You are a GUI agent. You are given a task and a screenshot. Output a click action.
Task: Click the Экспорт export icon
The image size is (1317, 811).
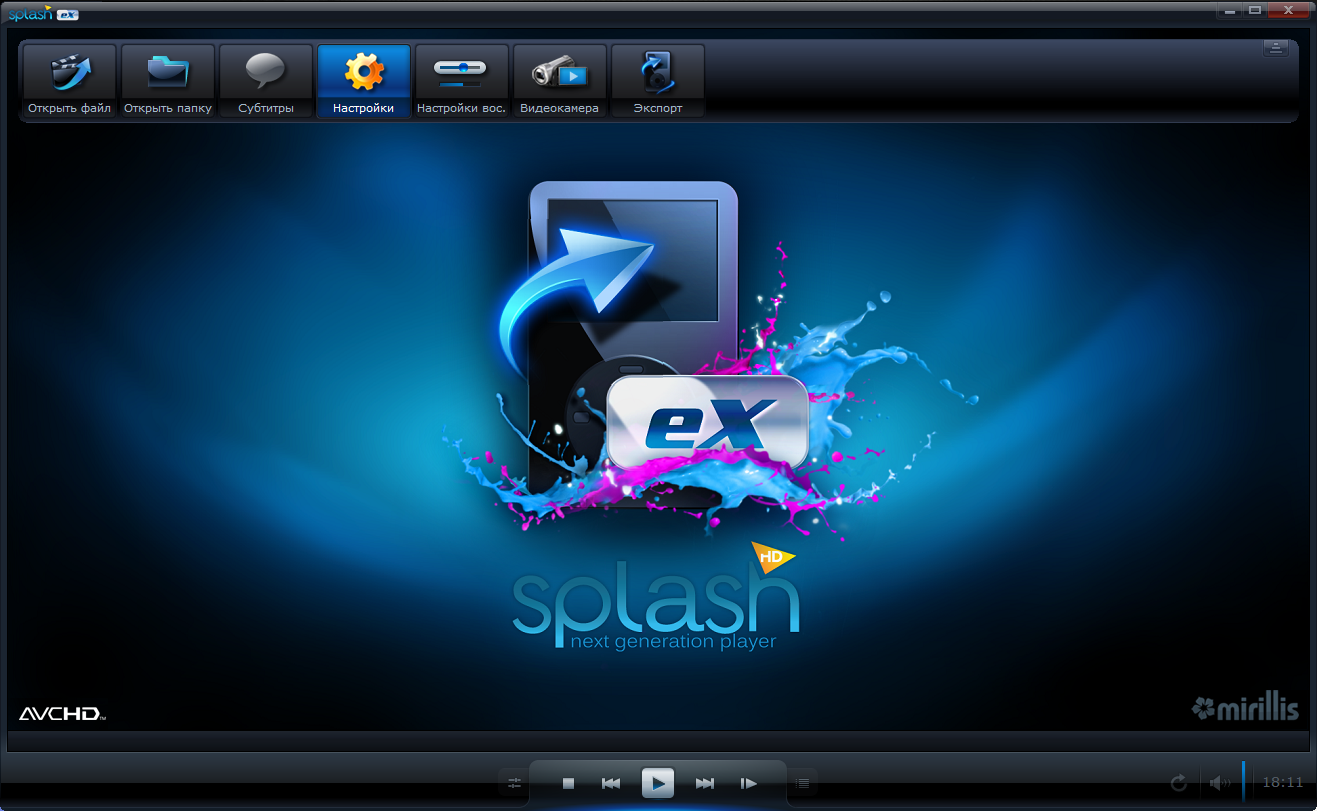(x=658, y=81)
